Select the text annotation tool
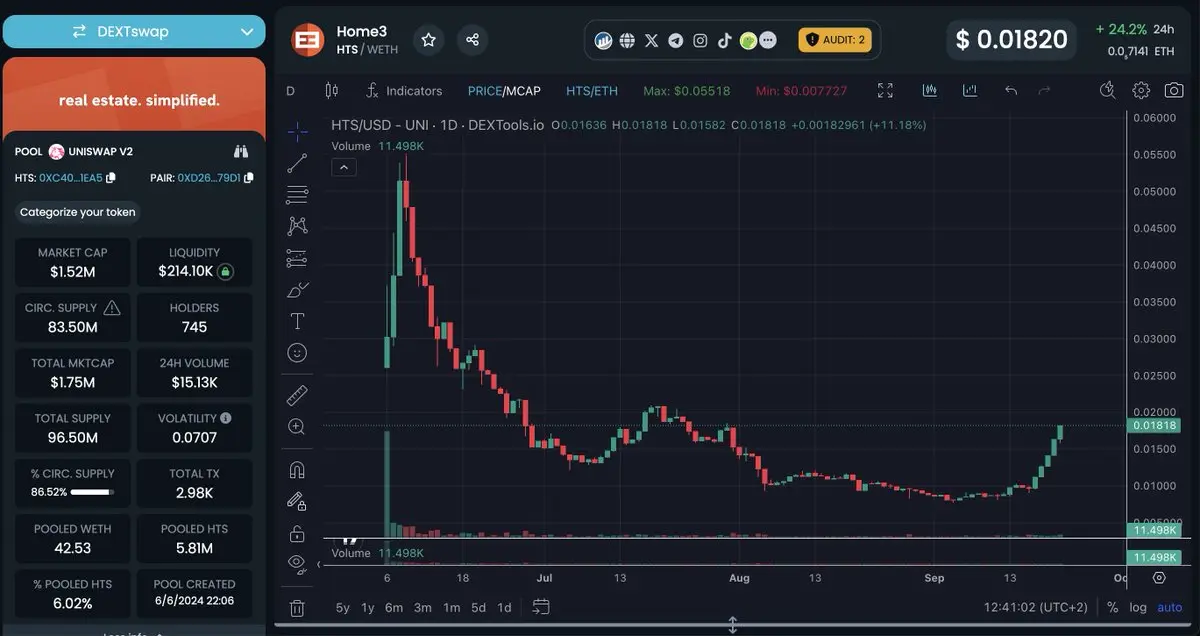Screen dimensions: 1200x636 click(x=297, y=321)
